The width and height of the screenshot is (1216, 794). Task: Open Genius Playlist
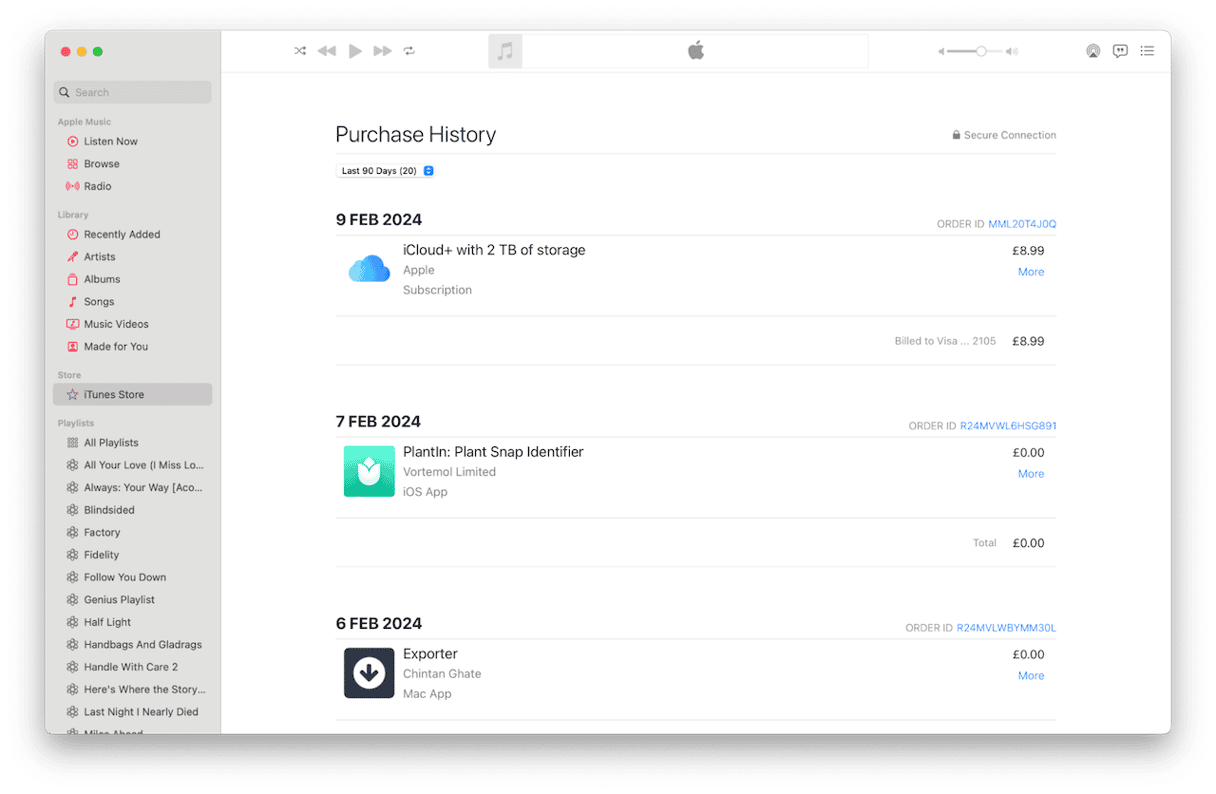point(133,600)
